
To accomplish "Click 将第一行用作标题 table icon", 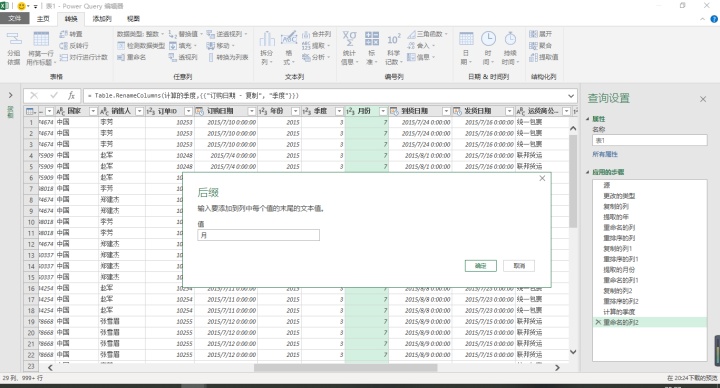I will (x=41, y=39).
